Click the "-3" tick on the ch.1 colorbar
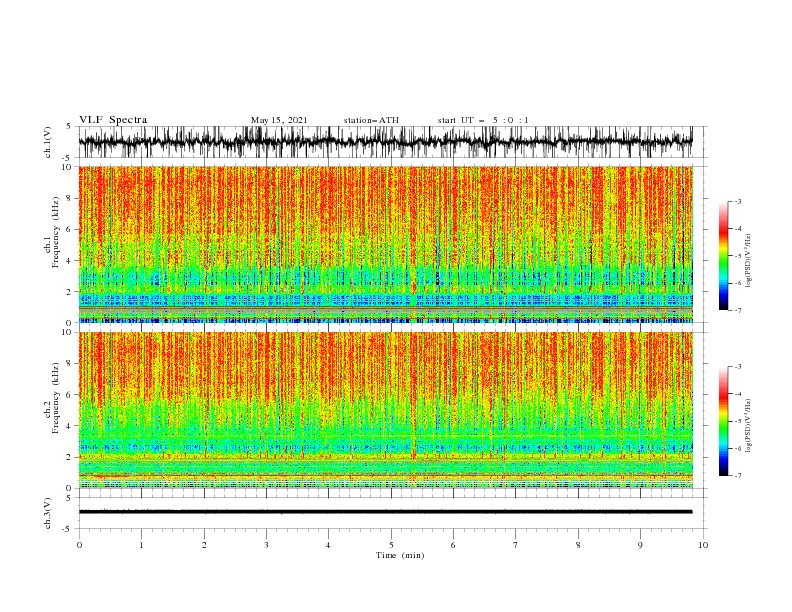Screen dimensions: 792x612 (737, 201)
